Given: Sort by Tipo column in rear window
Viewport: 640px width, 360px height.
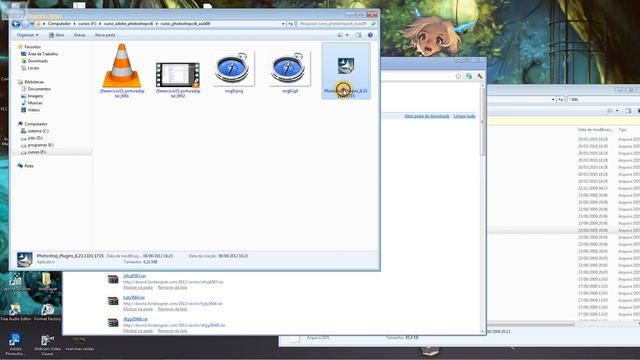Looking at the screenshot, I should click(x=622, y=130).
